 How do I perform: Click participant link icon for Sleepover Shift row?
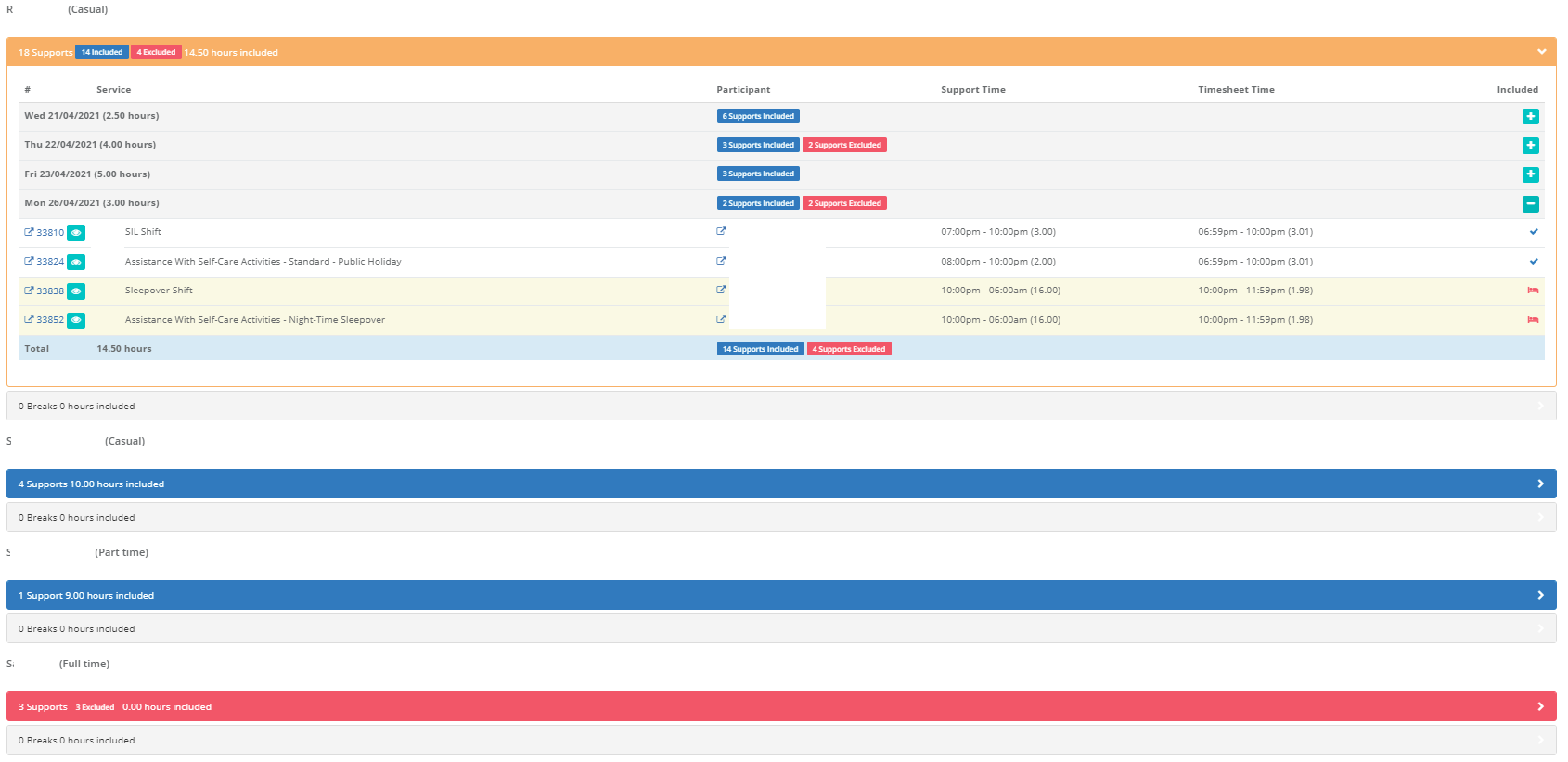(x=721, y=290)
